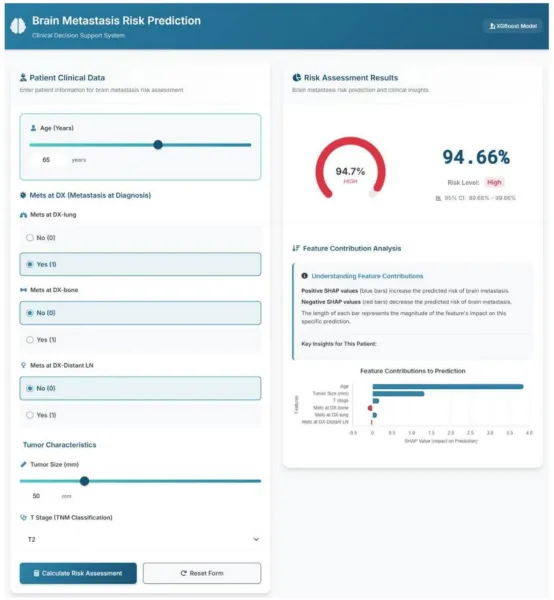Click the Understanding Feature Contributions heading
554x600 pixels.
point(367,276)
